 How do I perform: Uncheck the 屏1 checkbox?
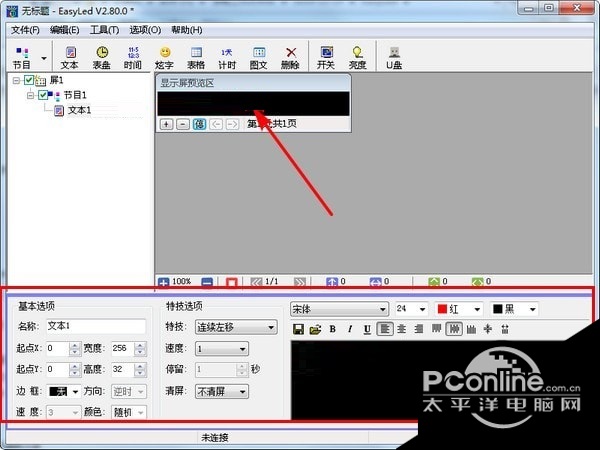[29, 80]
